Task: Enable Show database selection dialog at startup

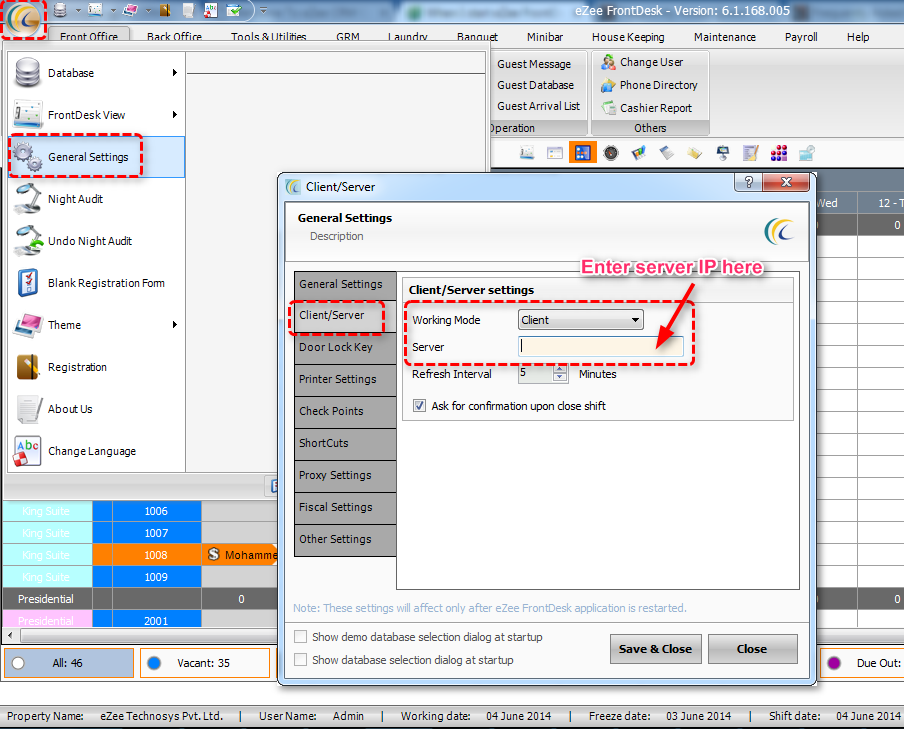Action: 300,659
